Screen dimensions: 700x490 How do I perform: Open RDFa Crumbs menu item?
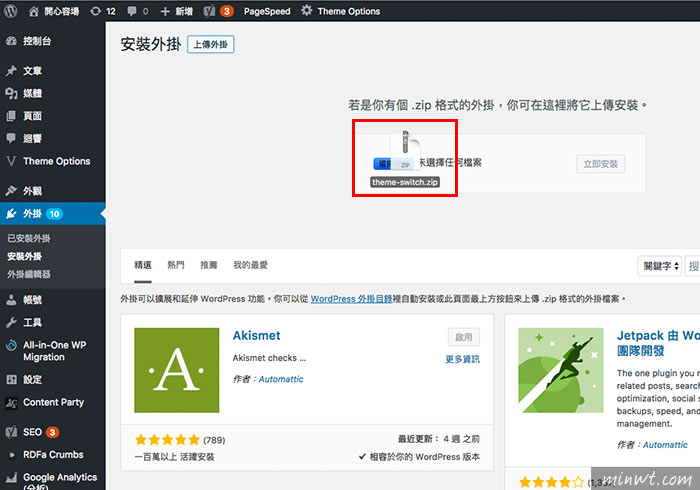(x=53, y=455)
